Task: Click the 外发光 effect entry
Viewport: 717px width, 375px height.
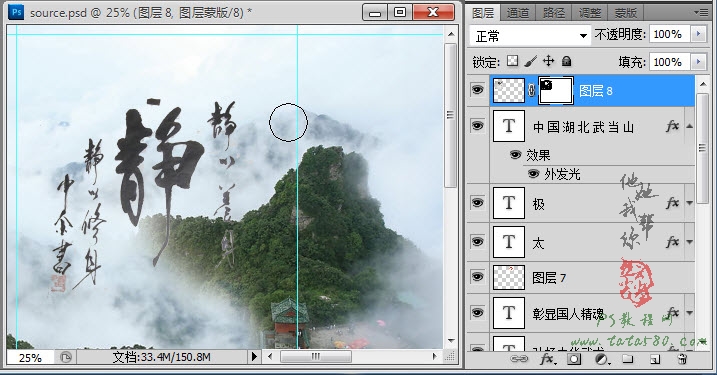Action: [562, 174]
